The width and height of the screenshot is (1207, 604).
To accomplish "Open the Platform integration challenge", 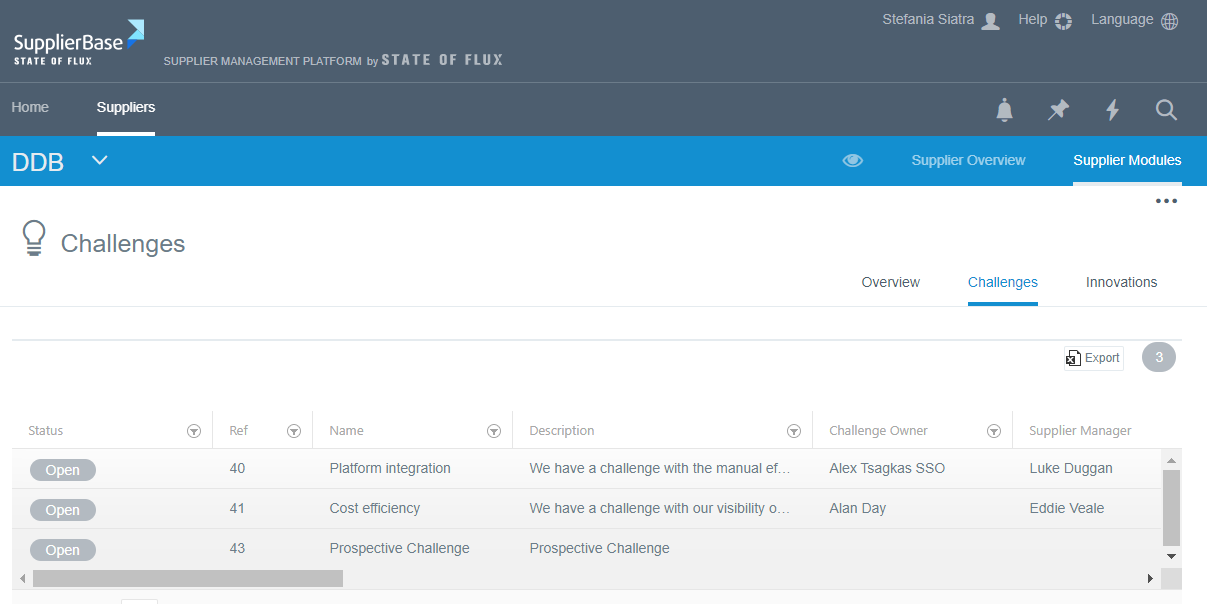I will pyautogui.click(x=390, y=468).
